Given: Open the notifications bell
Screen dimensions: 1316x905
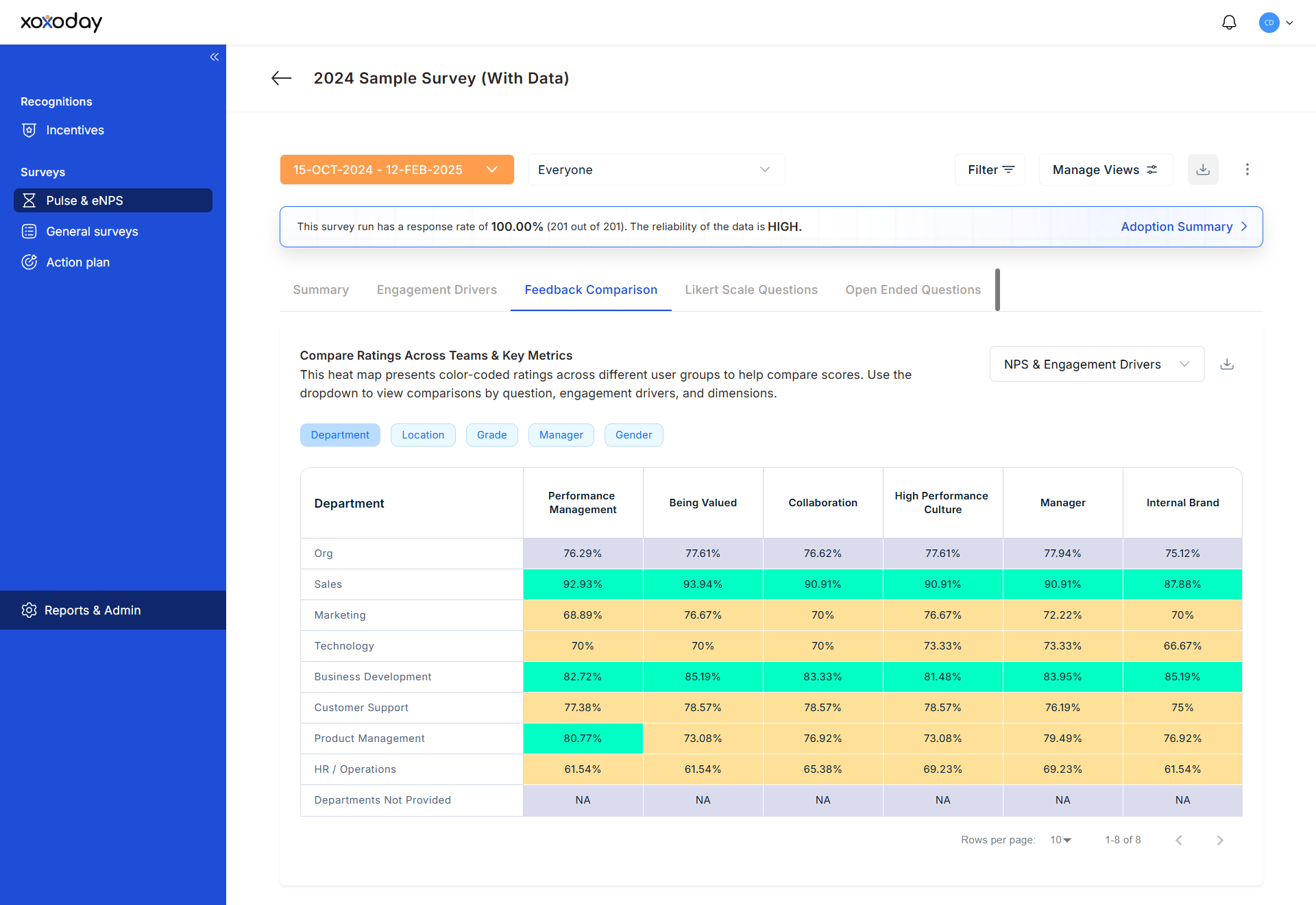Looking at the screenshot, I should point(1229,23).
